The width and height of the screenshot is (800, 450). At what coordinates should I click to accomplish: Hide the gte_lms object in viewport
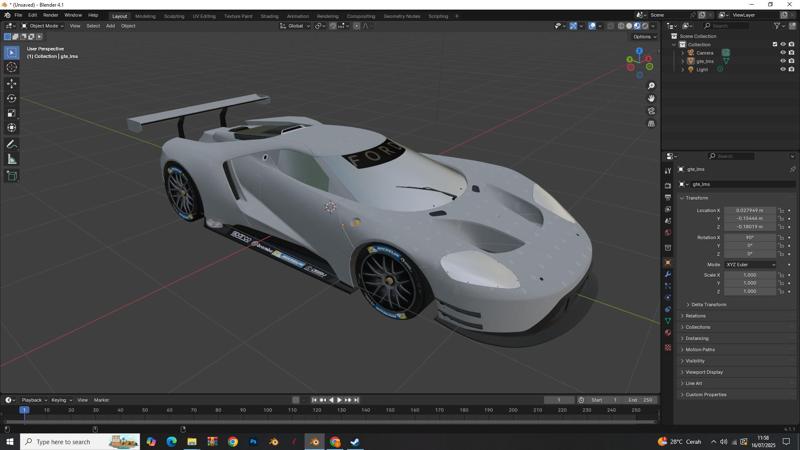click(x=783, y=61)
